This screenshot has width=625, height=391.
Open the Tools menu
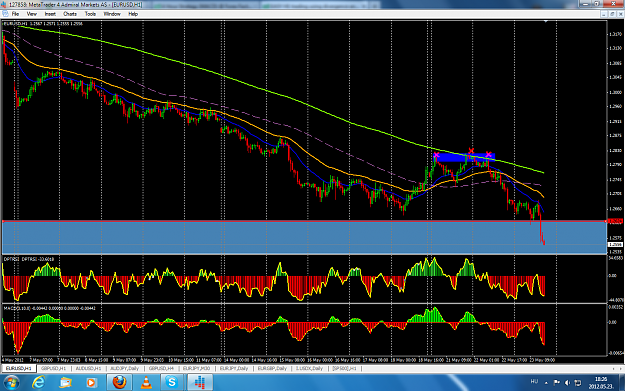[x=90, y=14]
